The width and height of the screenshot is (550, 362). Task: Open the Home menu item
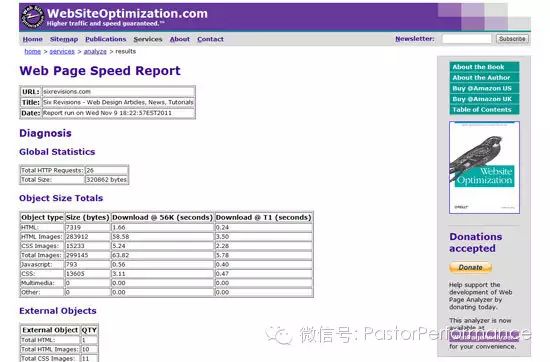pyautogui.click(x=33, y=39)
